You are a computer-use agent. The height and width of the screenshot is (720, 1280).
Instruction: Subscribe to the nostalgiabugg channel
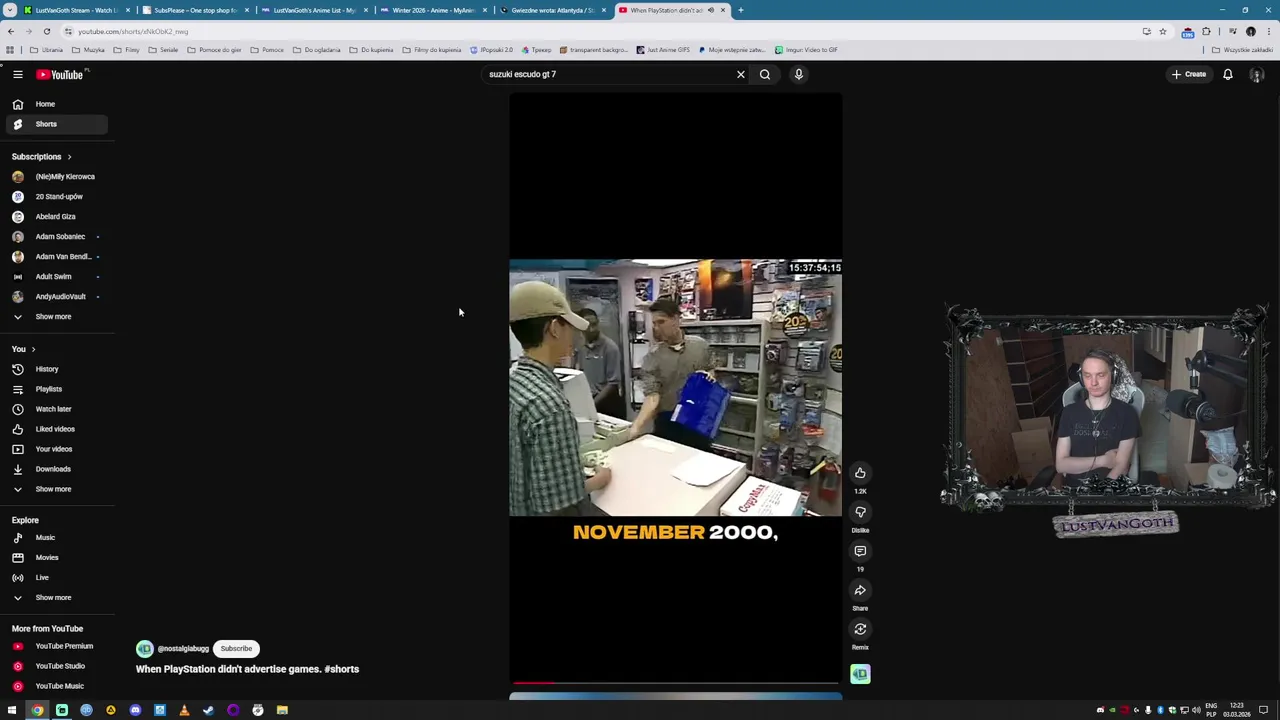point(236,649)
